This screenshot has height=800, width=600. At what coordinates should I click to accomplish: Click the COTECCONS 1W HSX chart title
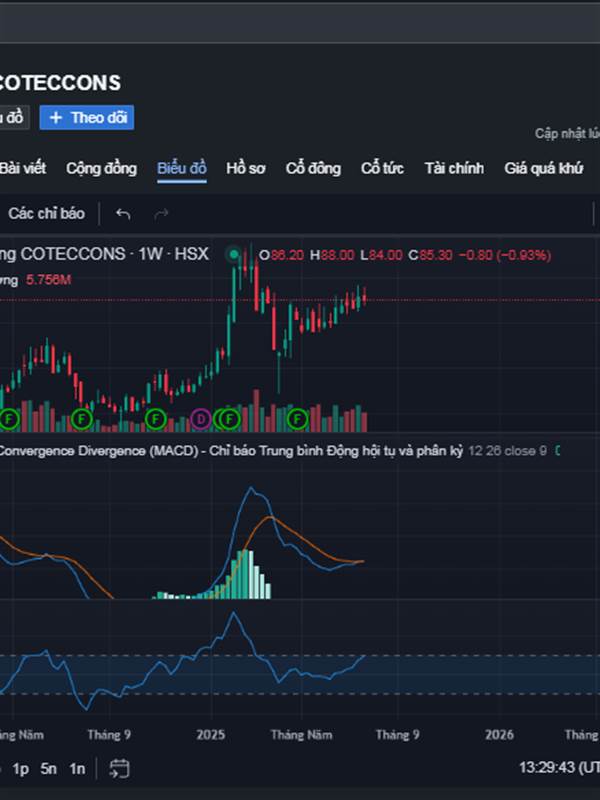point(105,254)
